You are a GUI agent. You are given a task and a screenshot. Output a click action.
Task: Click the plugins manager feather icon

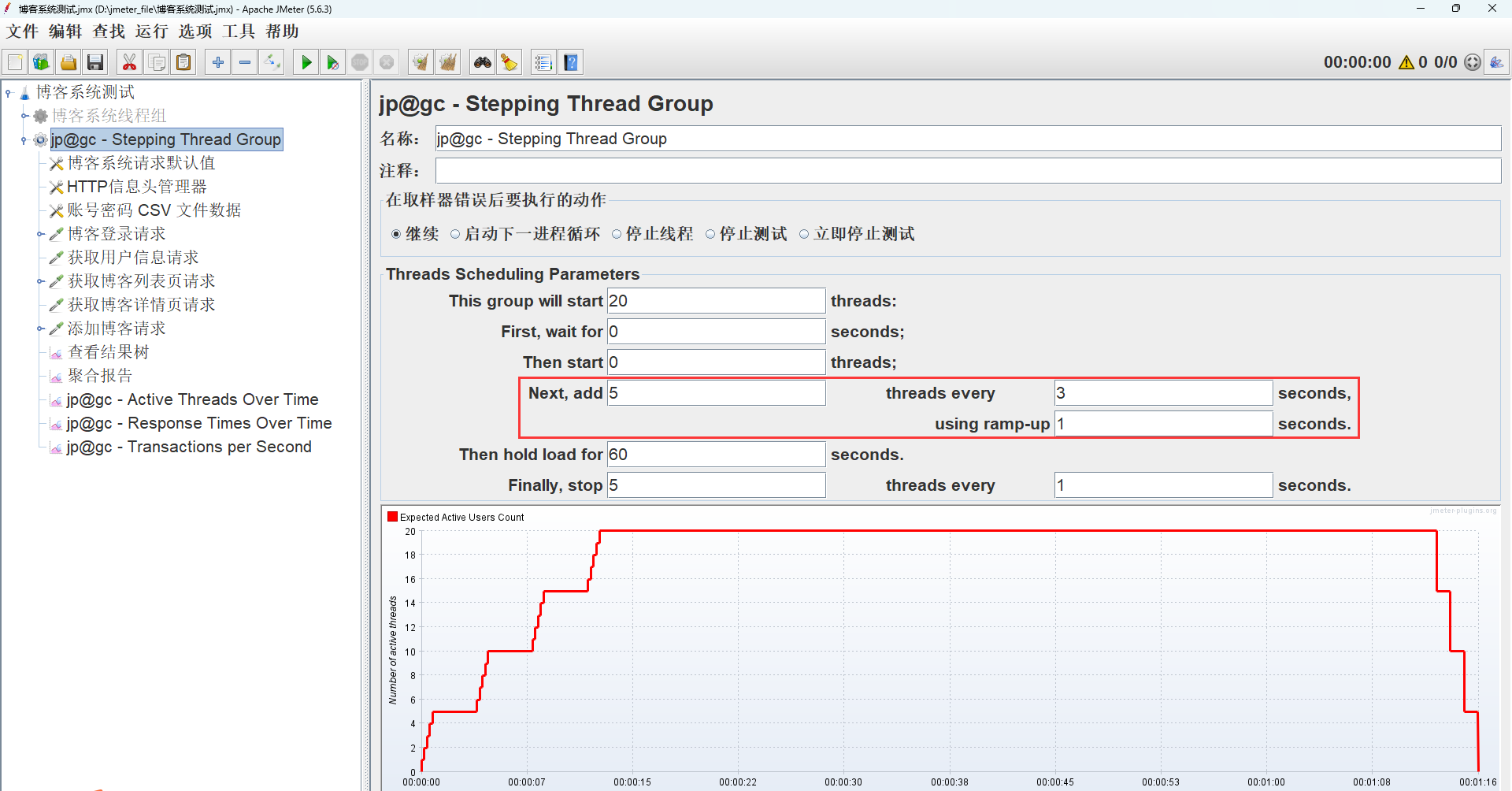[x=1496, y=62]
